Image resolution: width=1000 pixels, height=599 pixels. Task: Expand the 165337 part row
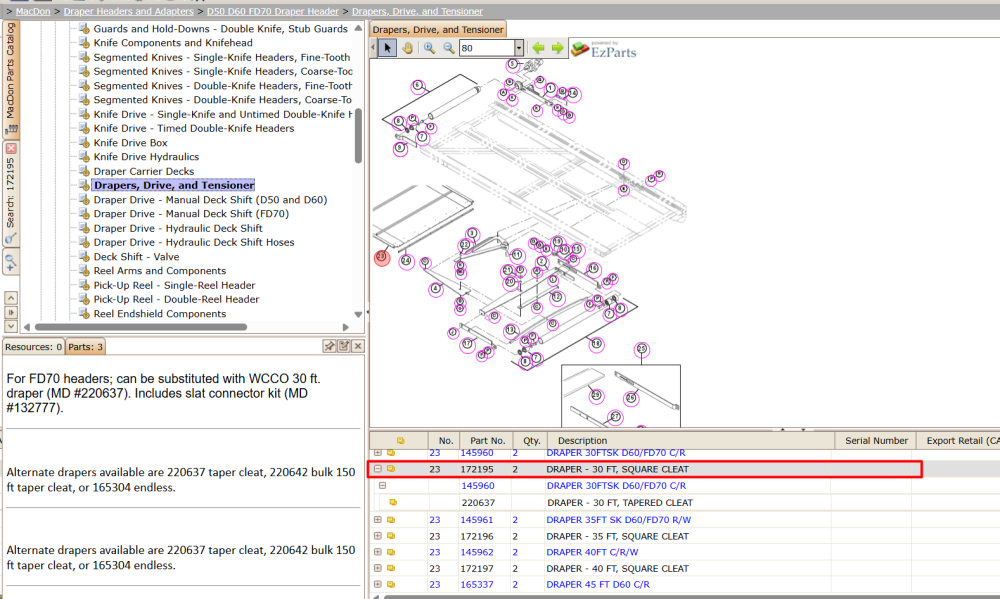pos(378,584)
